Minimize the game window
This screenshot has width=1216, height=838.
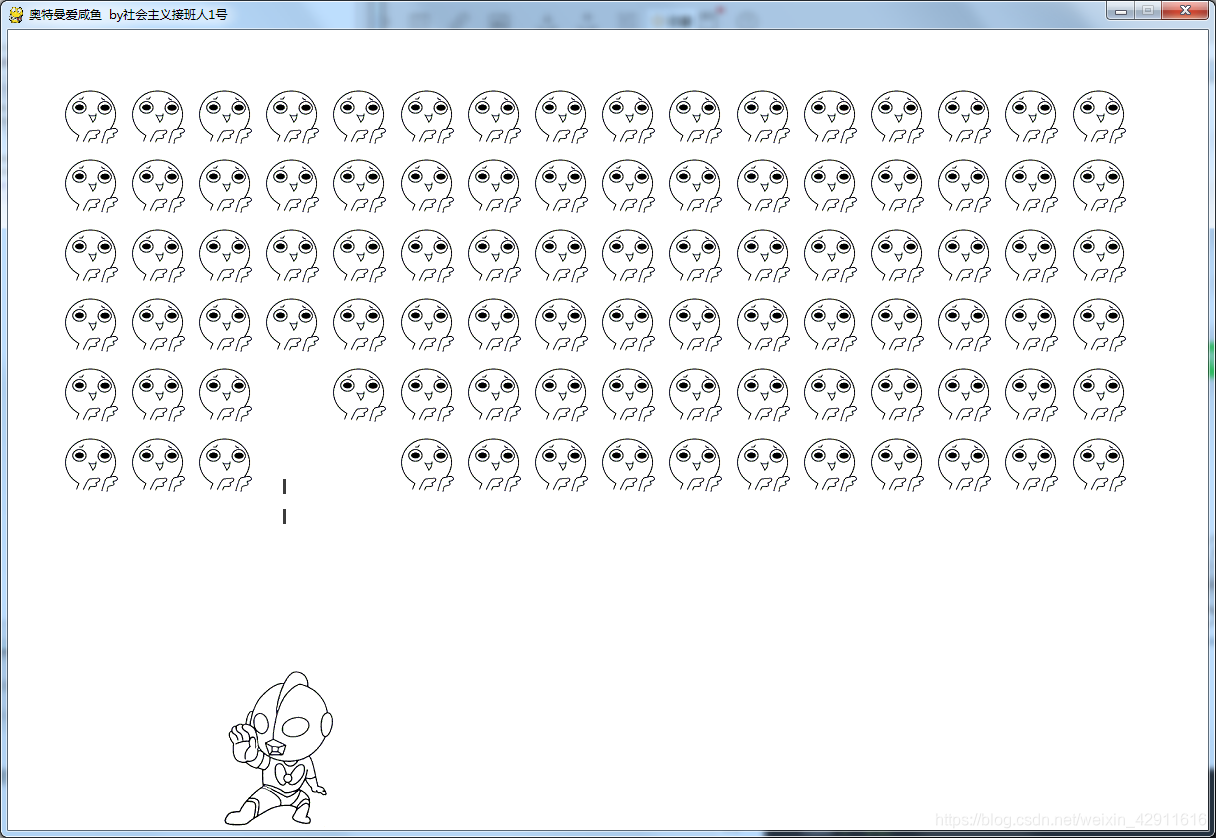click(x=1121, y=11)
